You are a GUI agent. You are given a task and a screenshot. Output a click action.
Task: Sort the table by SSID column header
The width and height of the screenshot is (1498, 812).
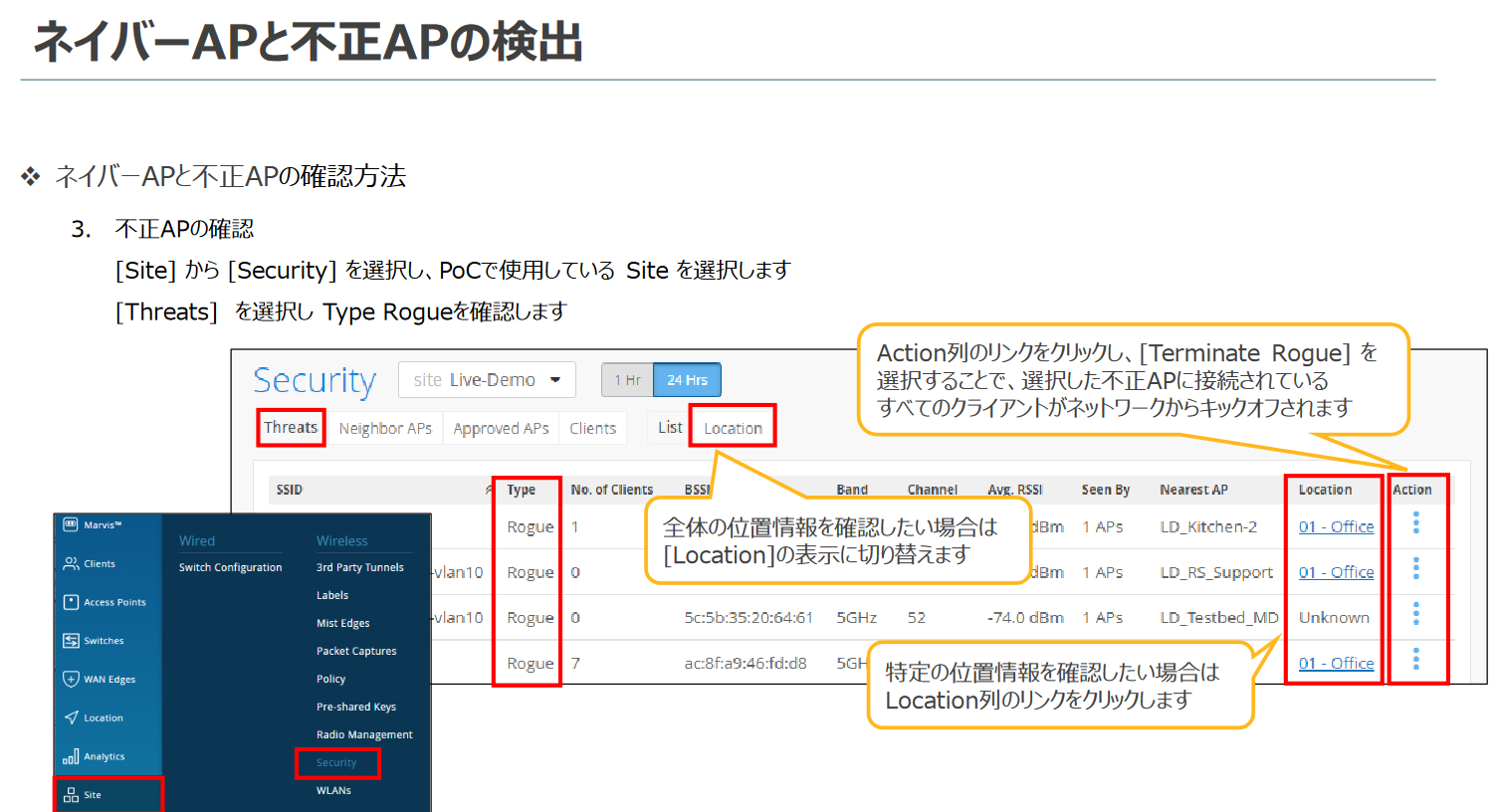click(290, 490)
